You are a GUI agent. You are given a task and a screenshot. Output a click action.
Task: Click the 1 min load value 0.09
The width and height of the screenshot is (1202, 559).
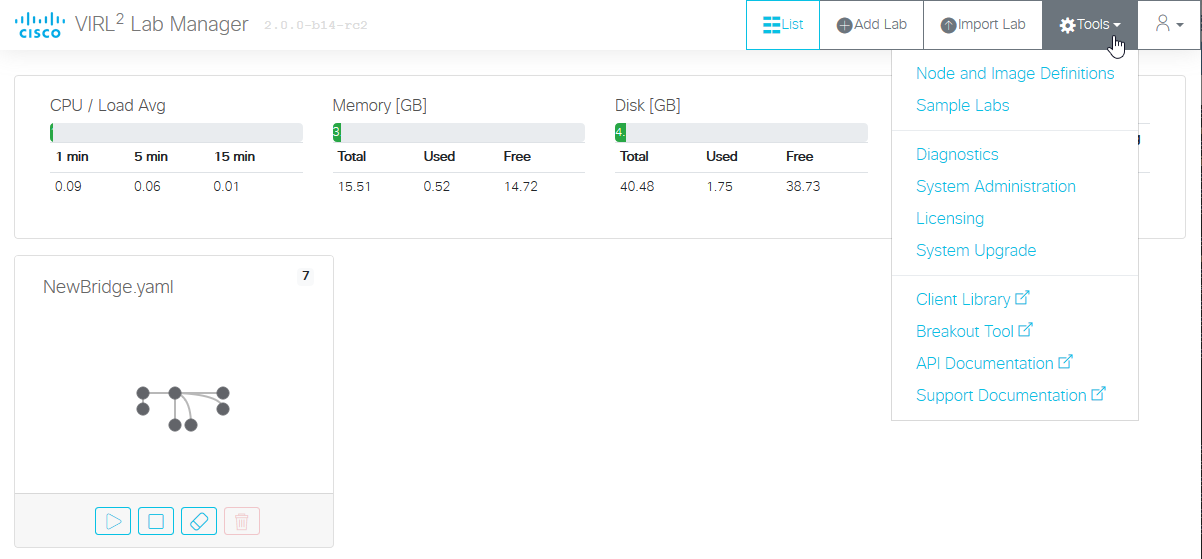tap(69, 186)
